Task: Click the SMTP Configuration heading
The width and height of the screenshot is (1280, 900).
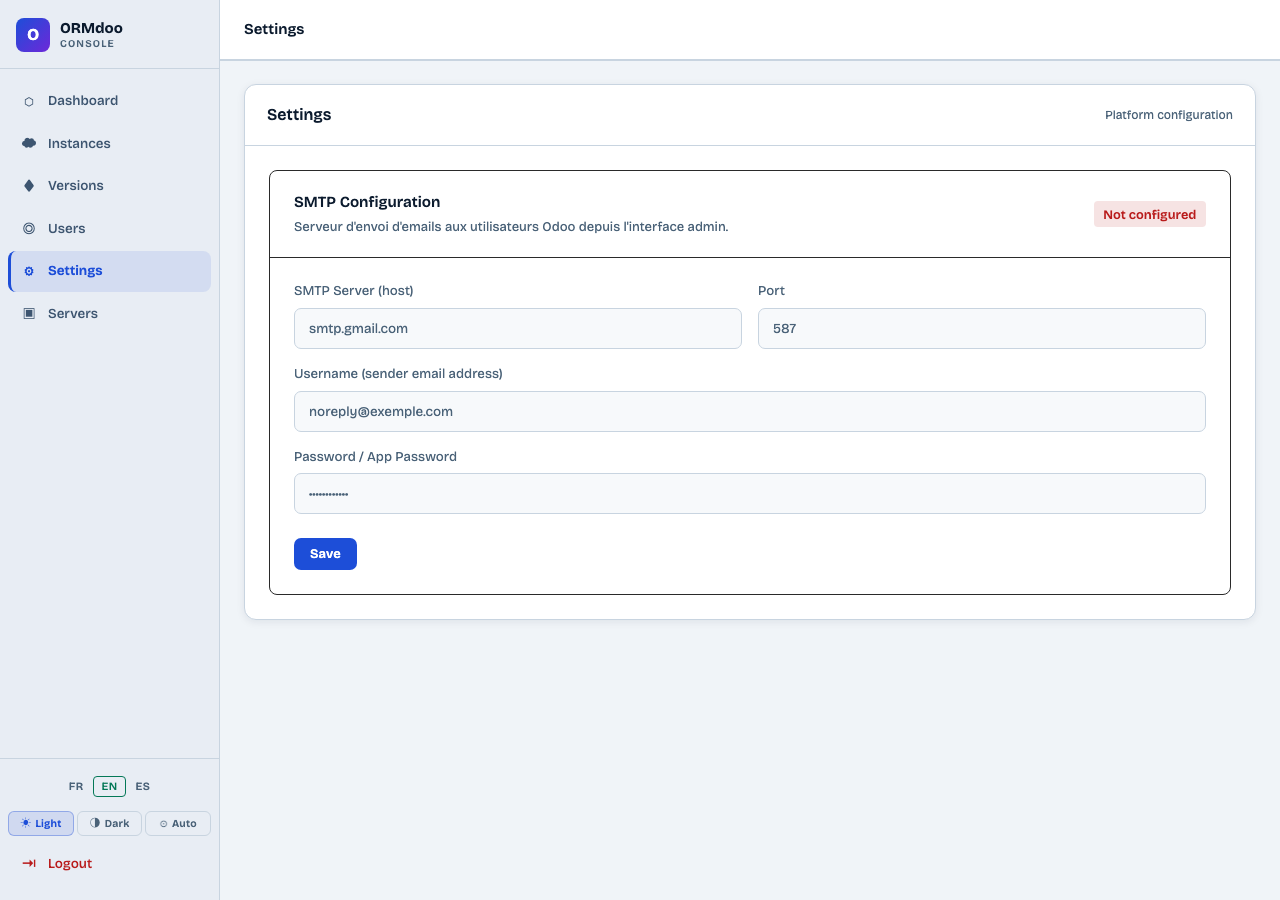Action: coord(367,202)
